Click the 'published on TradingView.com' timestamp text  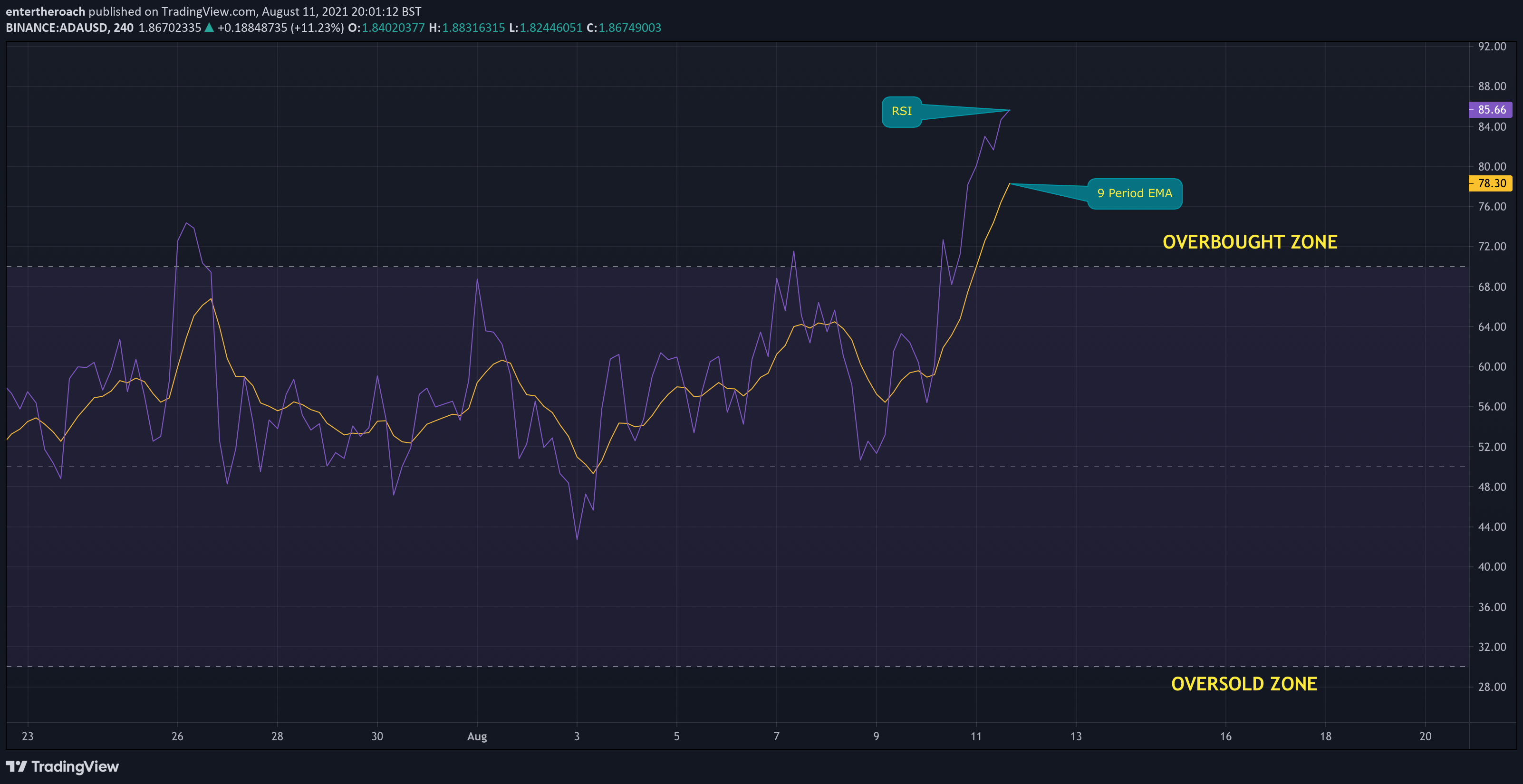(255, 11)
